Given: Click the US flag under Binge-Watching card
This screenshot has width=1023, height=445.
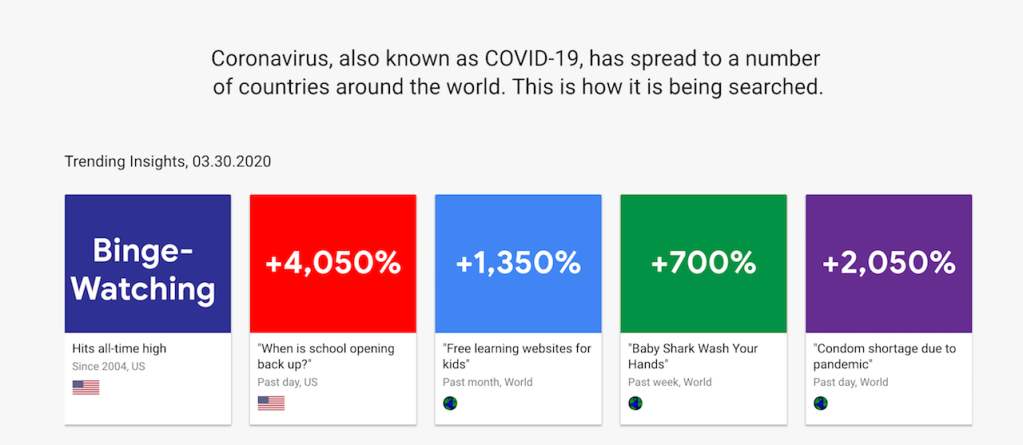Looking at the screenshot, I should [x=86, y=387].
